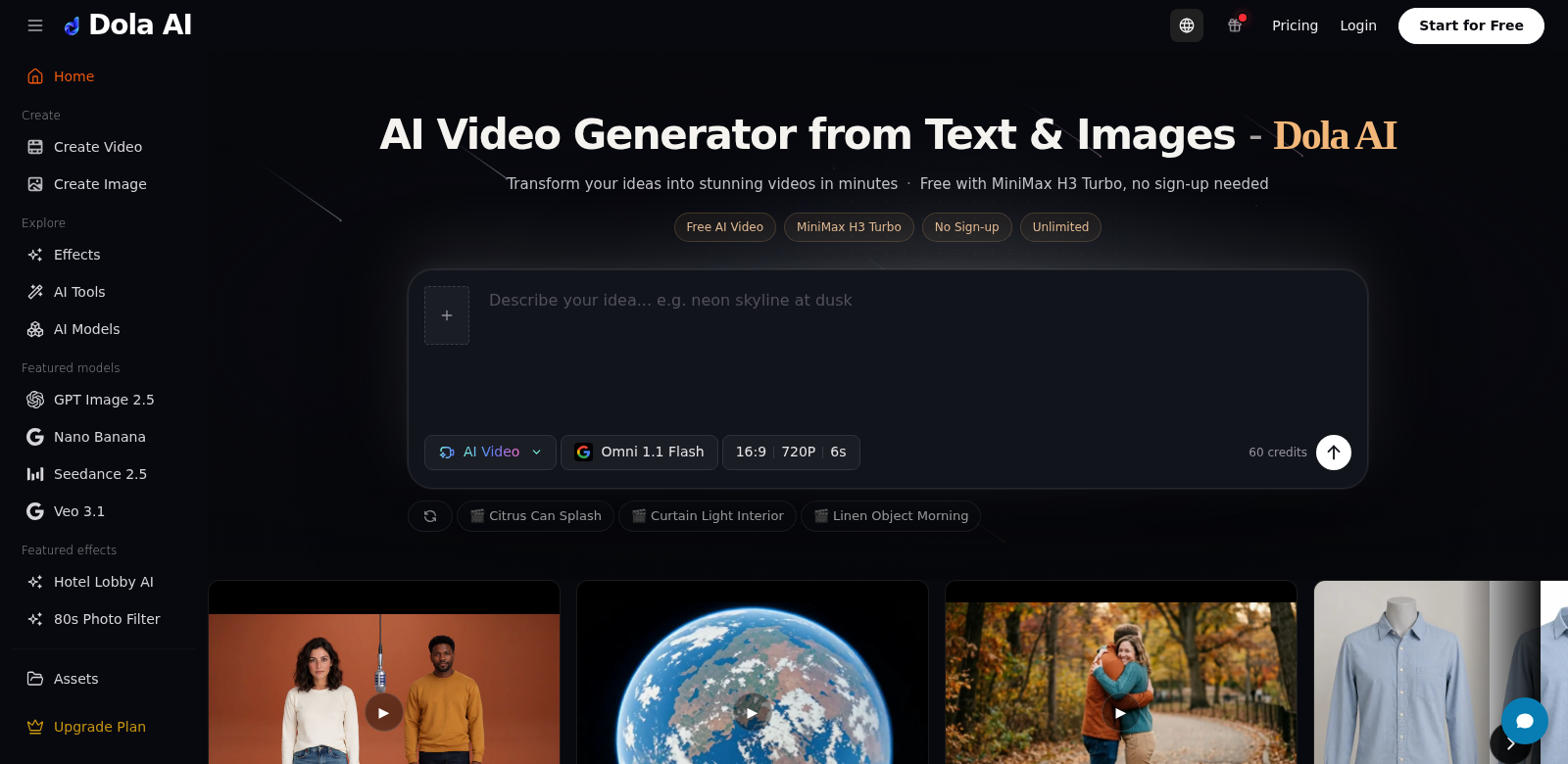Advance the gallery with the next arrow
1568x764 pixels.
pos(1510,744)
